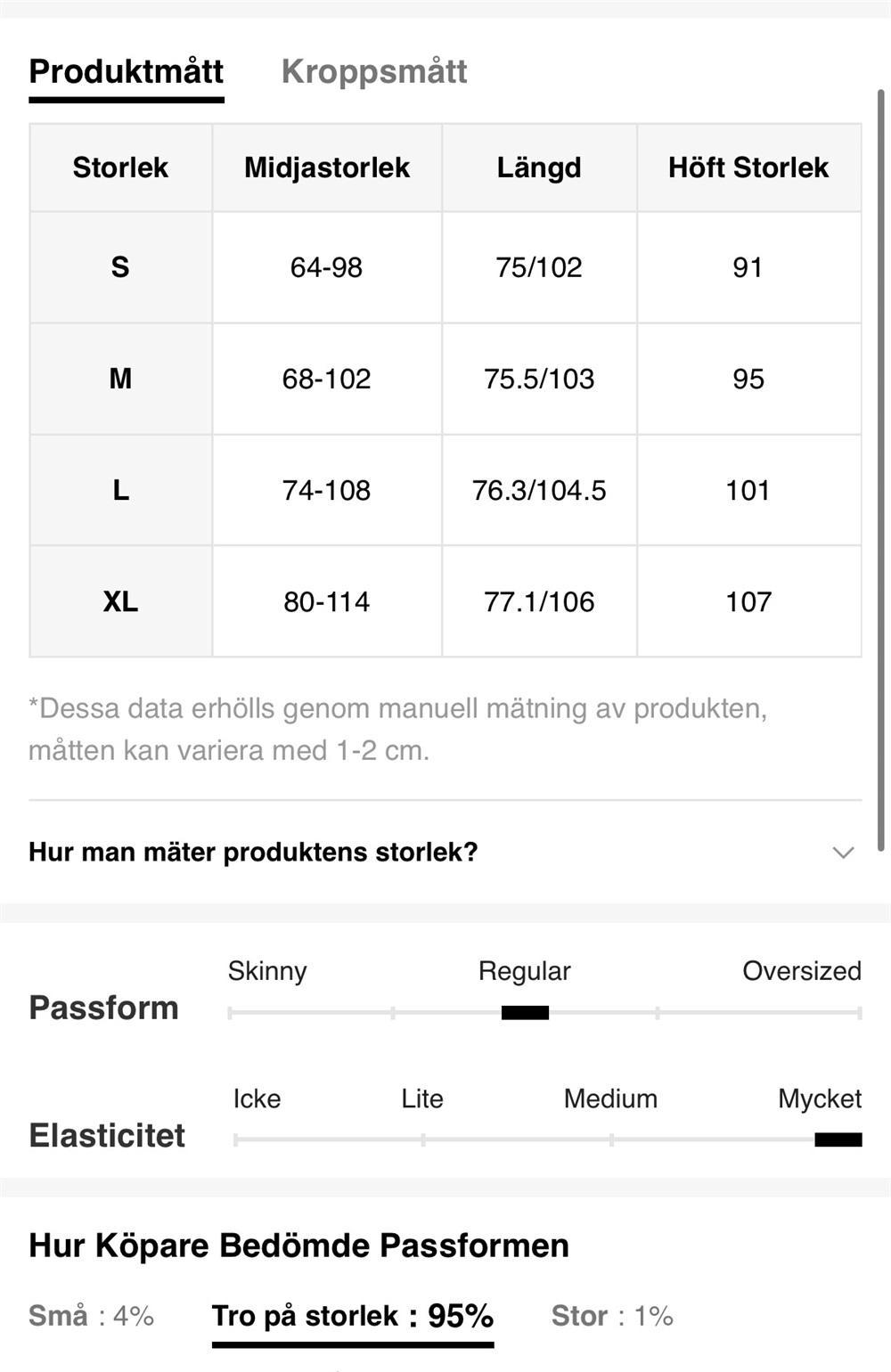This screenshot has width=891, height=1372.
Task: Expand the chevron next to measuring question
Action: tap(843, 853)
